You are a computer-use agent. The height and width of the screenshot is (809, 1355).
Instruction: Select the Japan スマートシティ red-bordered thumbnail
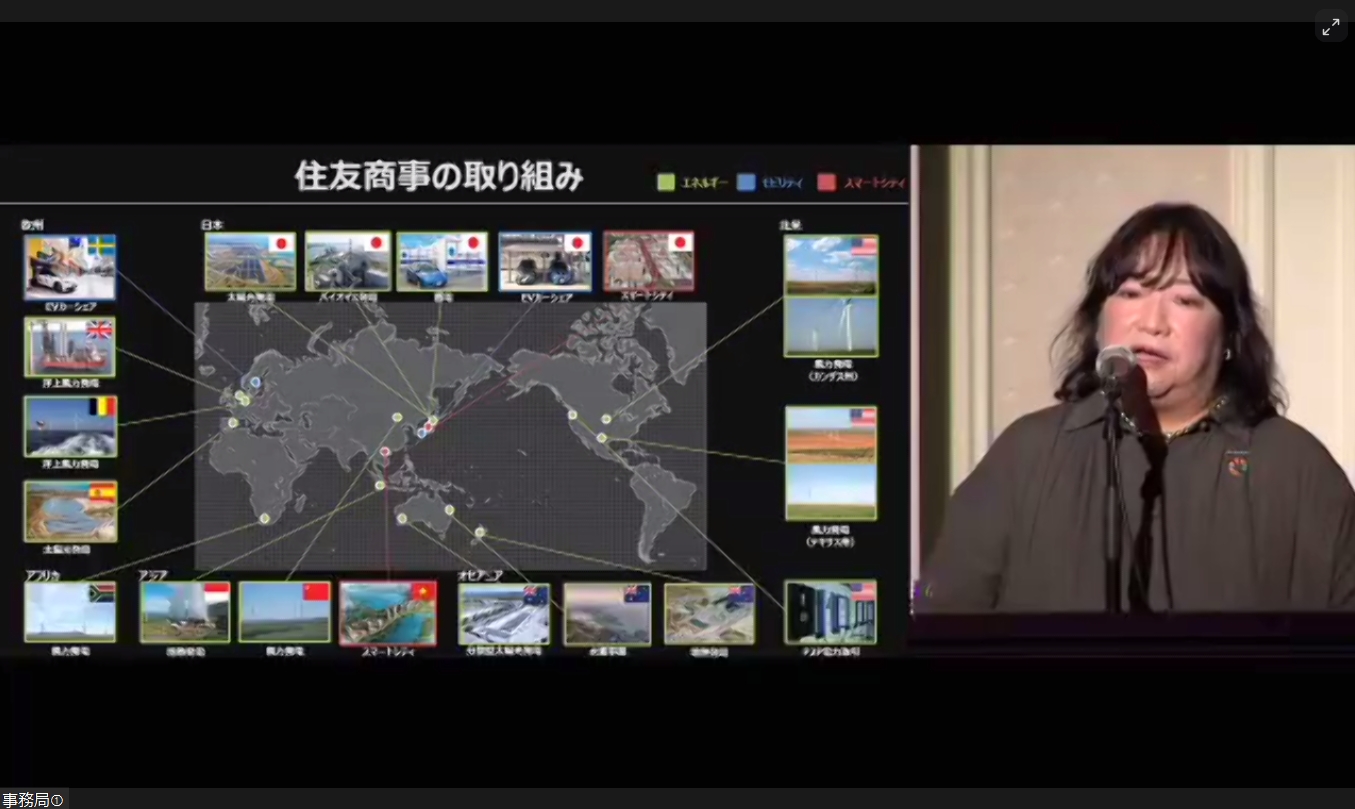tap(648, 262)
